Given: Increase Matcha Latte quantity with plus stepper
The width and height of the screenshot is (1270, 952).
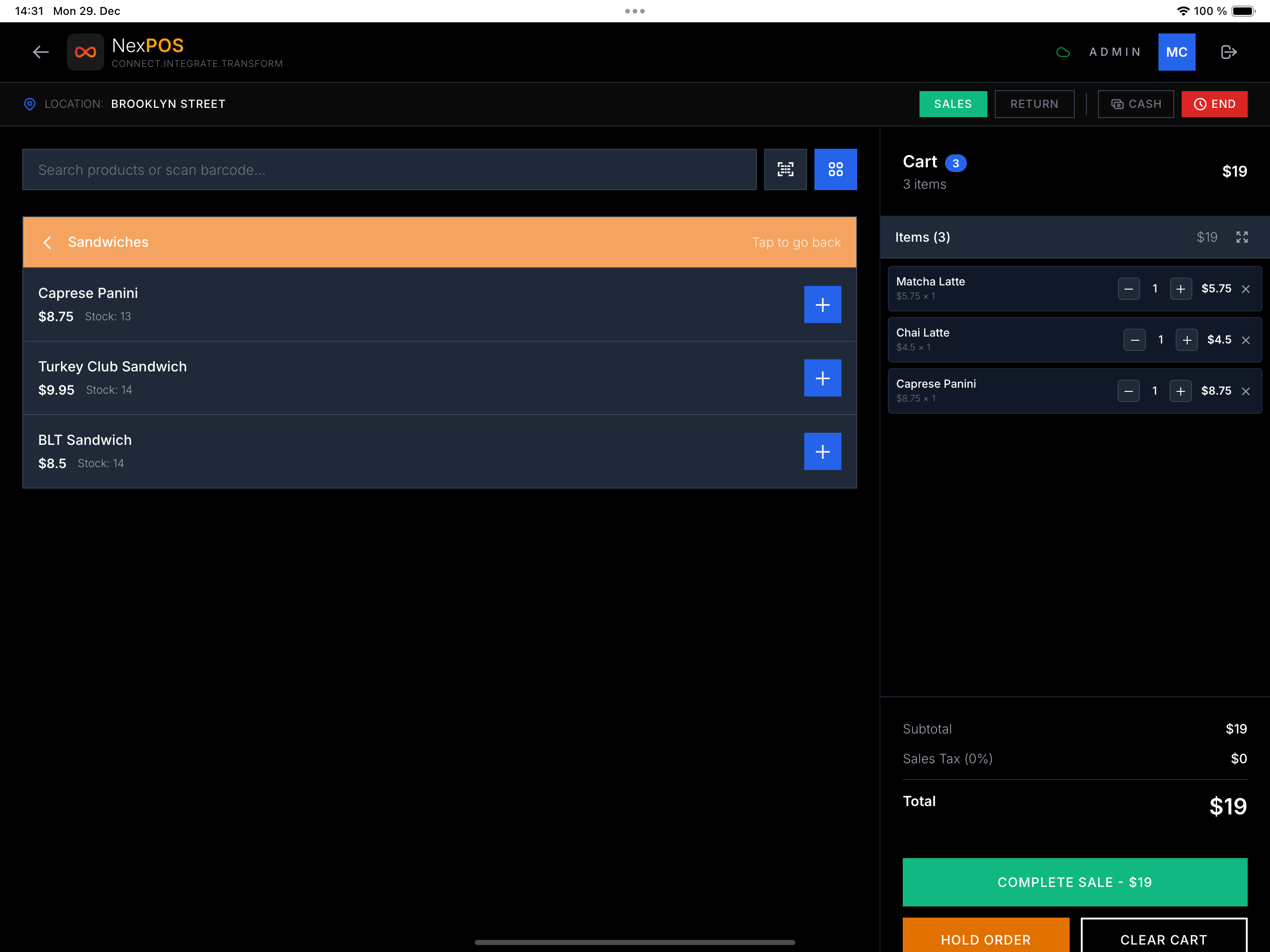Looking at the screenshot, I should (1180, 289).
